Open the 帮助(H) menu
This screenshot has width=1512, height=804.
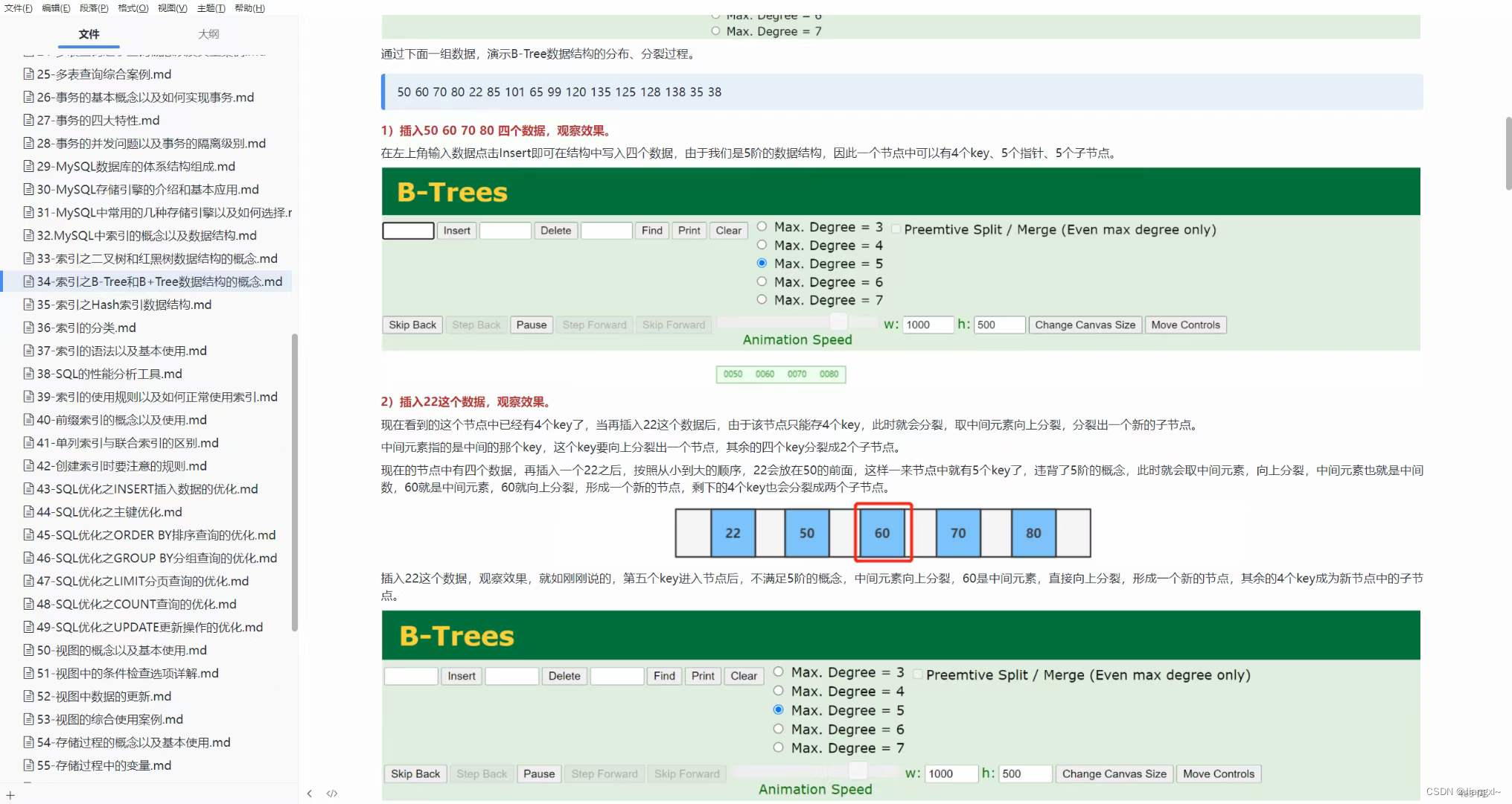(x=250, y=8)
